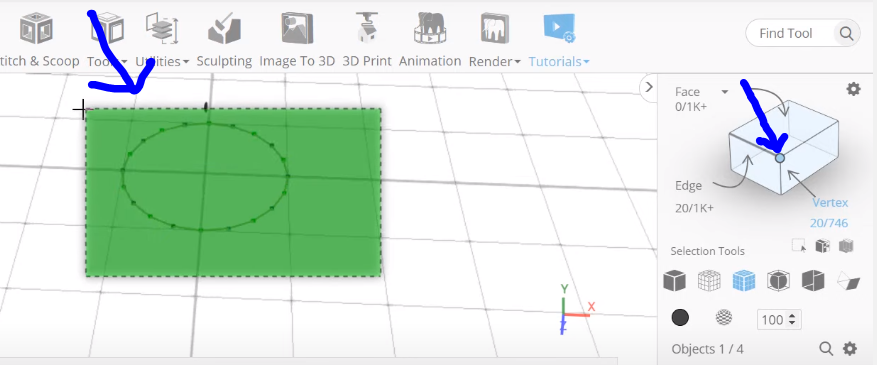Open the Animation tool
Image resolution: width=877 pixels, height=365 pixels.
point(430,28)
